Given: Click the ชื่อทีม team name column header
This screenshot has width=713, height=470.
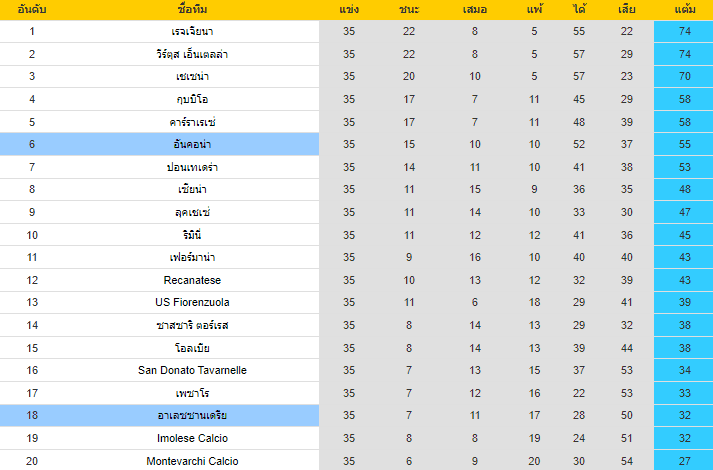Looking at the screenshot, I should click(192, 10).
